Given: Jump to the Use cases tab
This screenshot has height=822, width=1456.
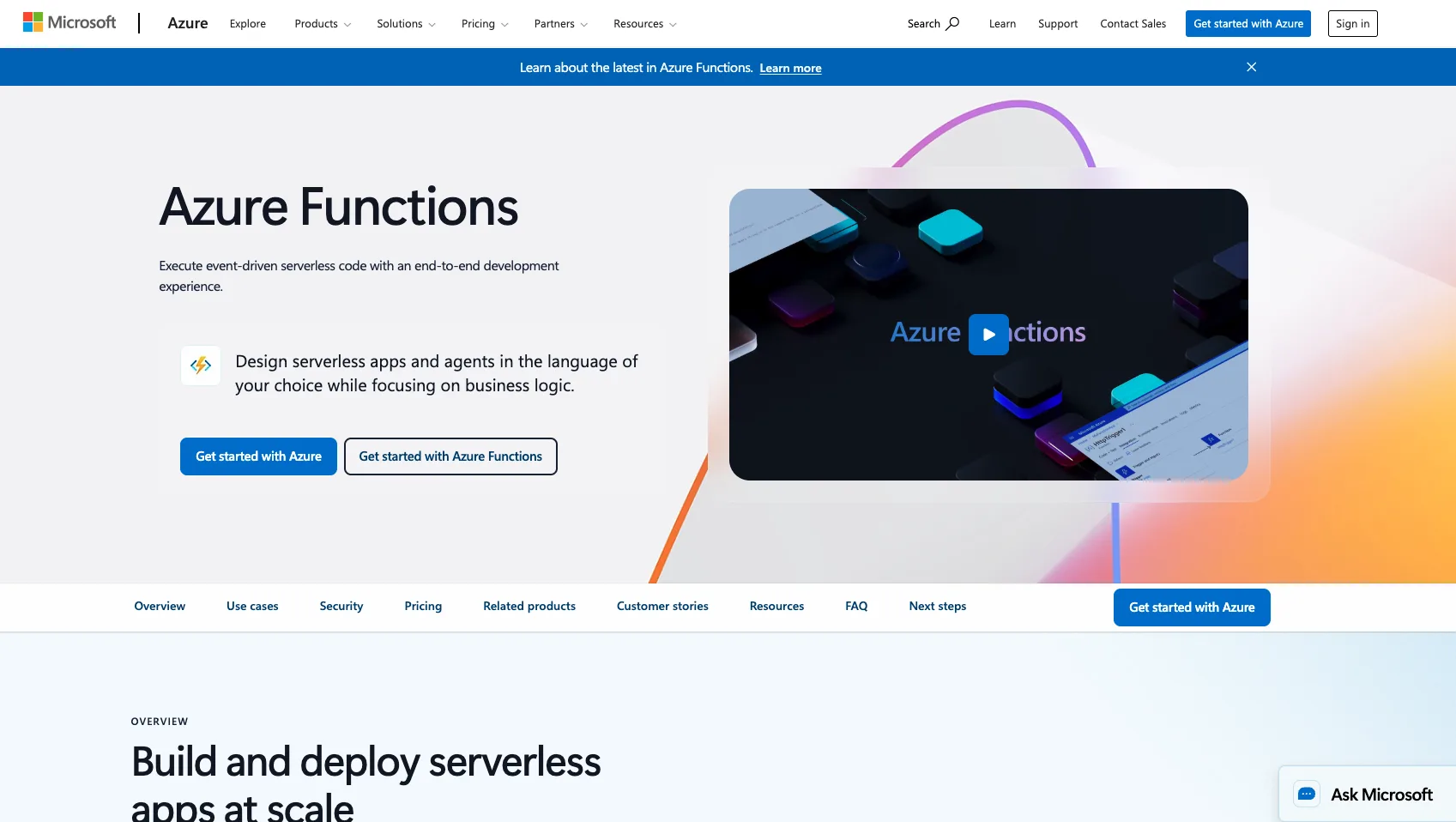Looking at the screenshot, I should point(252,606).
